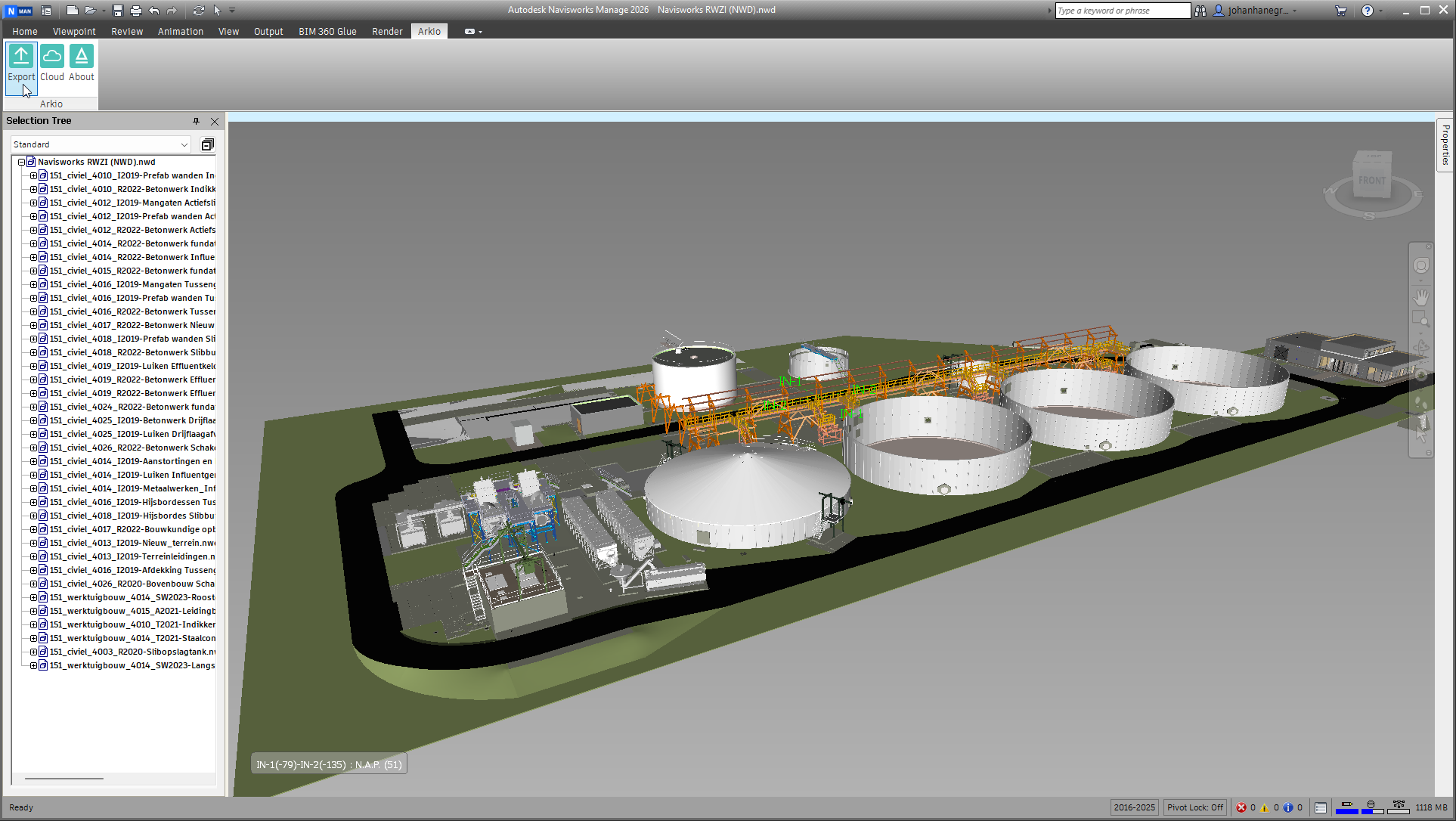This screenshot has width=1456, height=821.
Task: Switch to the View ribbon tab
Action: point(228,32)
